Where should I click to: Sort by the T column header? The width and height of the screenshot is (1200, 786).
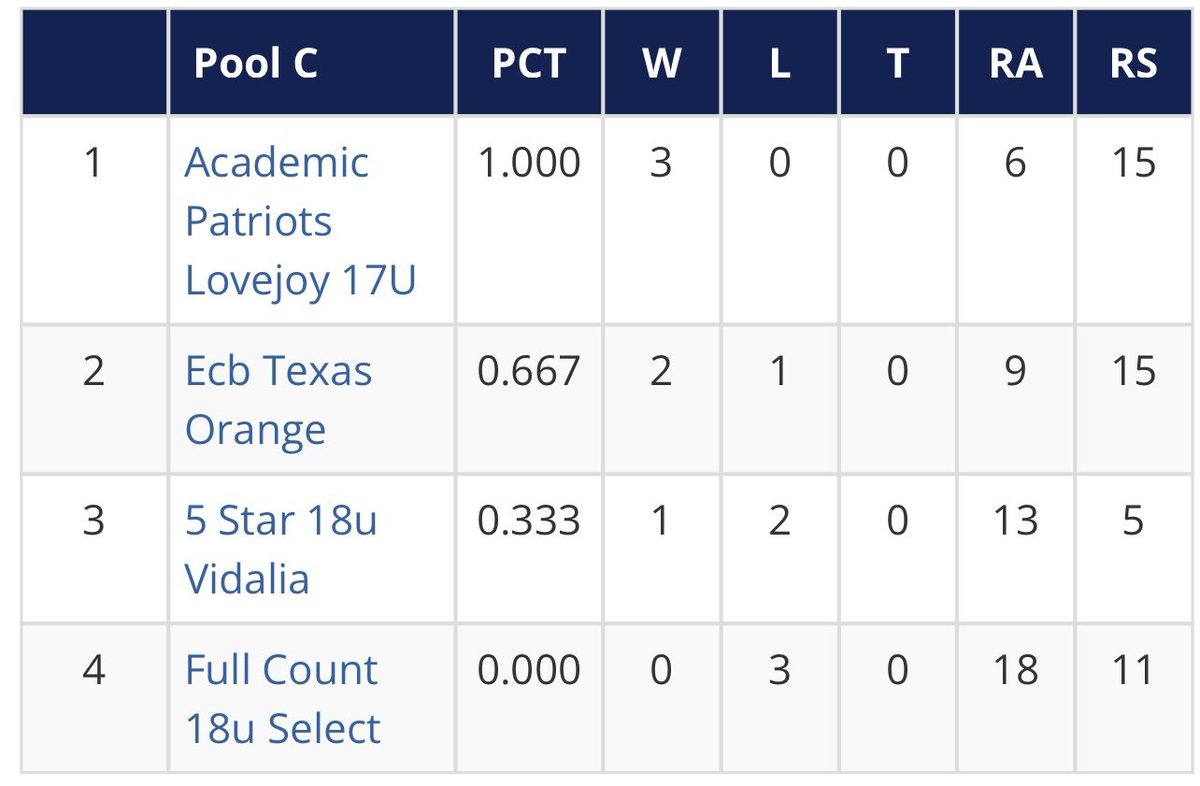pyautogui.click(x=897, y=63)
